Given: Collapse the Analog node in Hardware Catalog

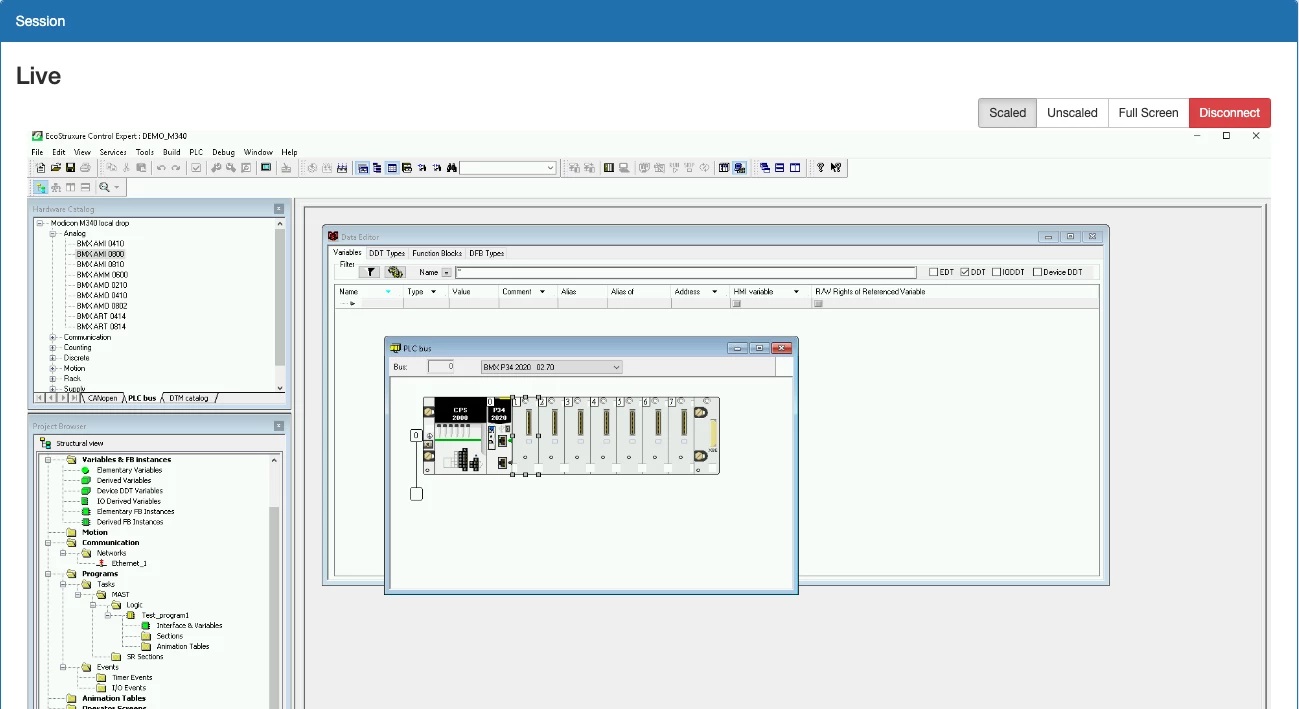Looking at the screenshot, I should click(x=53, y=233).
